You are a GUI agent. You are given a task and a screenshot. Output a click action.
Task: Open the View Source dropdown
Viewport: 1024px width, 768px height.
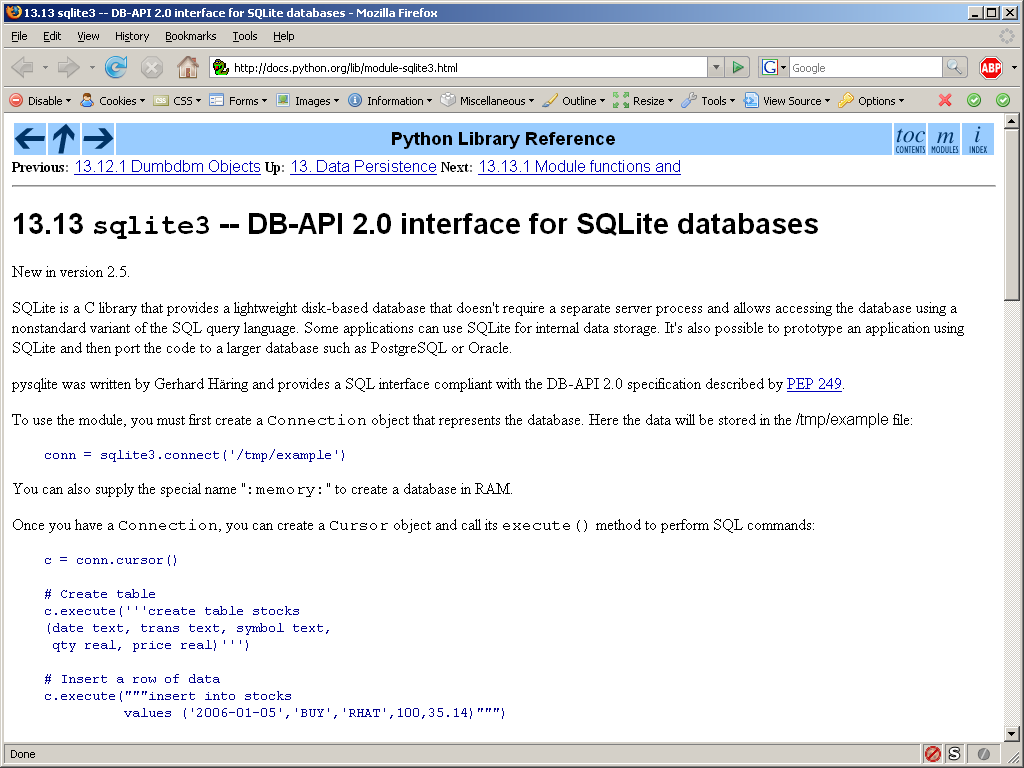point(787,101)
